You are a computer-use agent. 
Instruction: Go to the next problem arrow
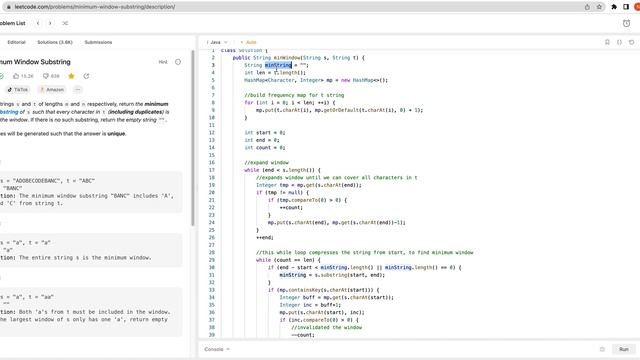[50, 23]
